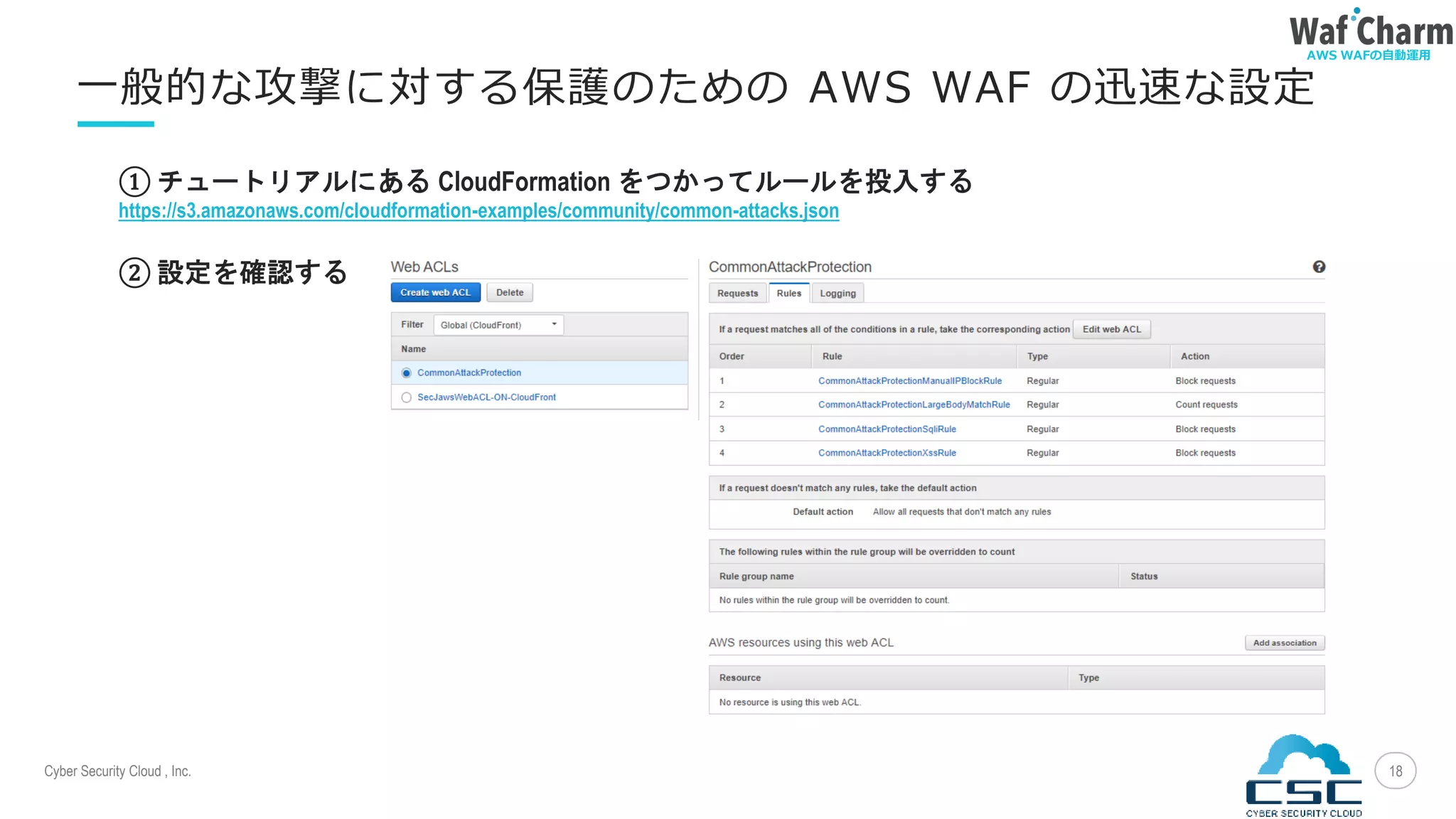Open the CommonAttackProtectionSqliRule link
This screenshot has width=1456, height=819.
[x=887, y=429]
